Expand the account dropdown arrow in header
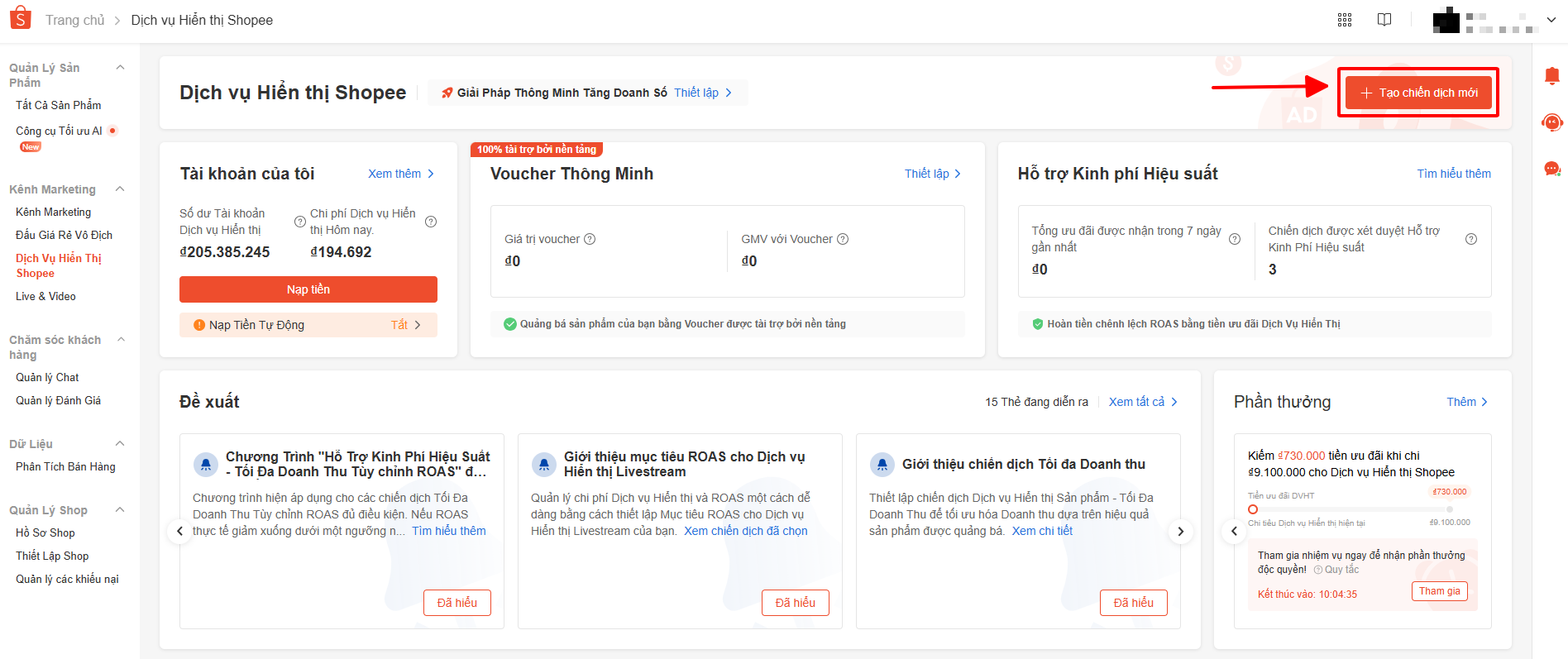This screenshot has width=1568, height=659. click(x=1551, y=20)
